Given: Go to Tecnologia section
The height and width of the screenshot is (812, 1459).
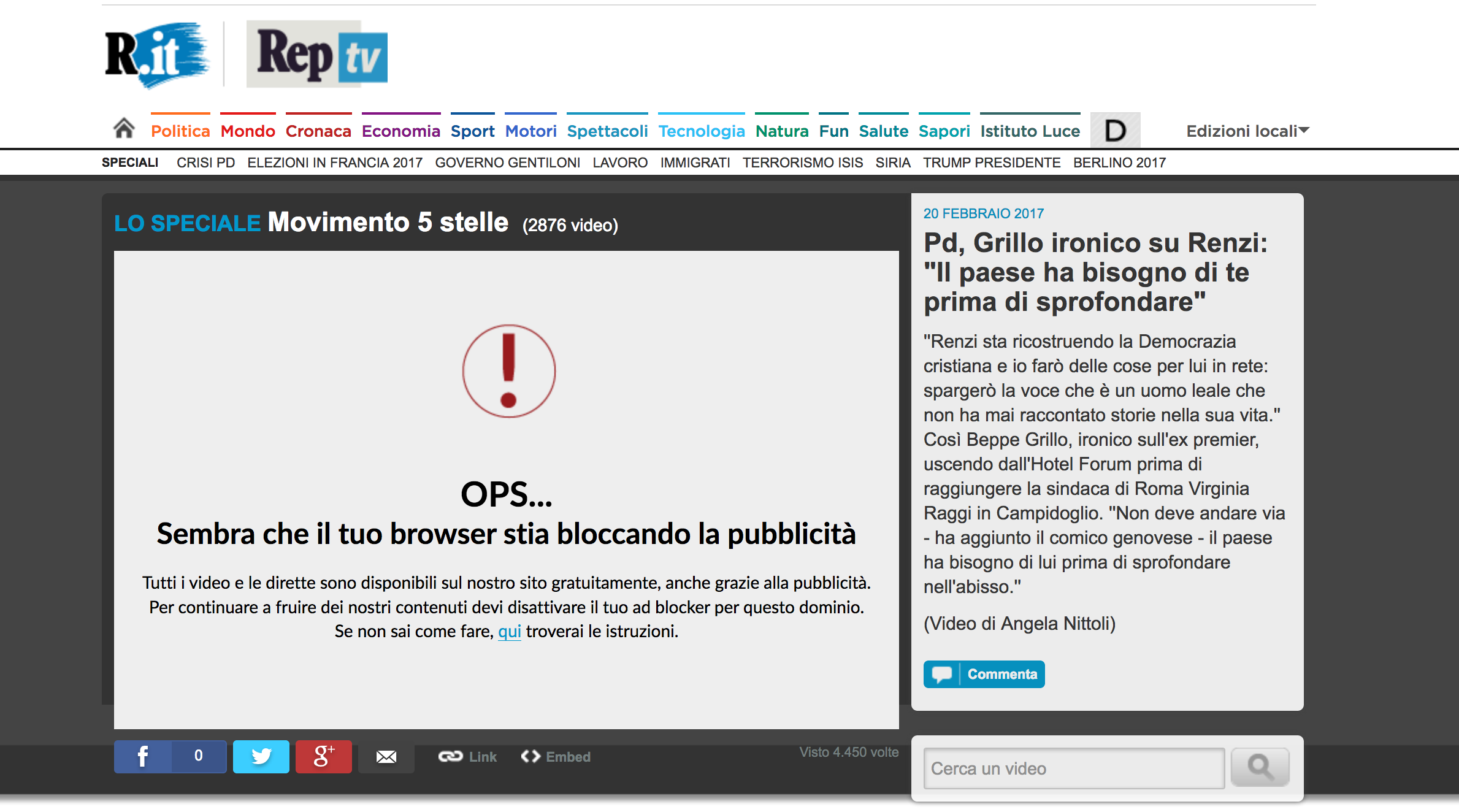Looking at the screenshot, I should click(x=702, y=131).
